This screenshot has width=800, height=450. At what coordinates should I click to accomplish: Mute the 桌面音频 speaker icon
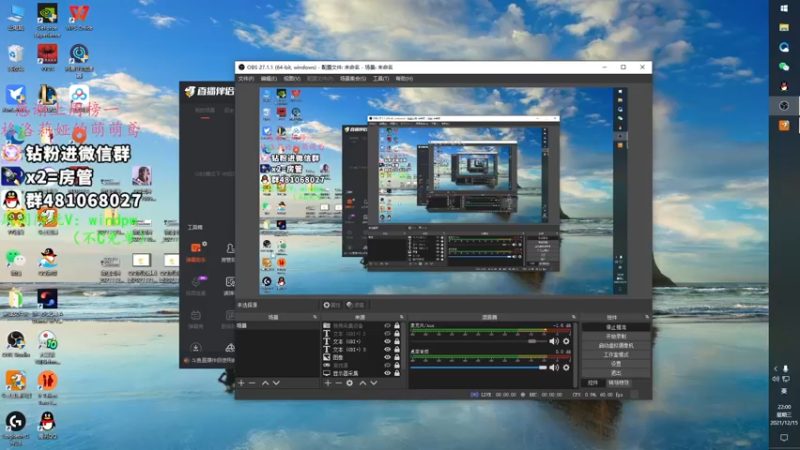click(554, 367)
